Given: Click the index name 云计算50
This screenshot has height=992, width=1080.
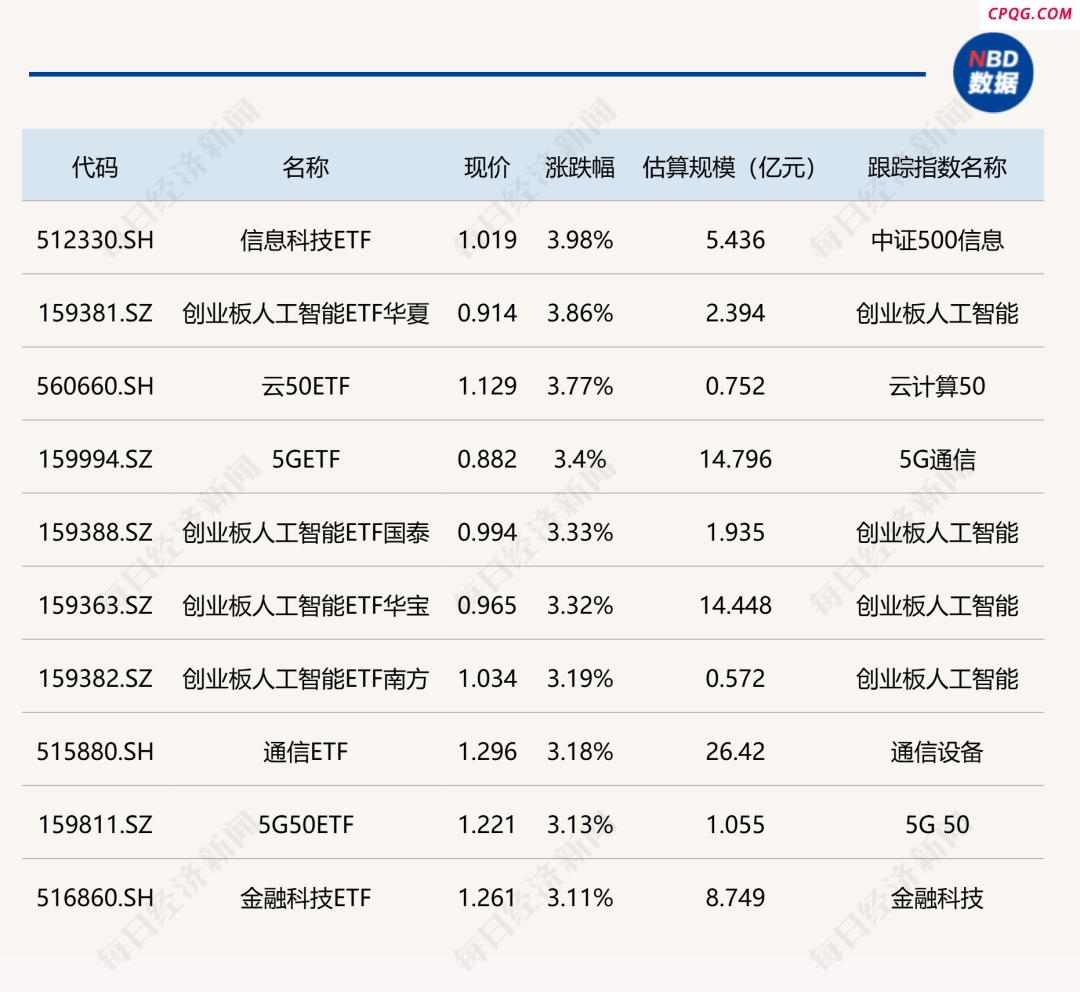Looking at the screenshot, I should pos(937,386).
